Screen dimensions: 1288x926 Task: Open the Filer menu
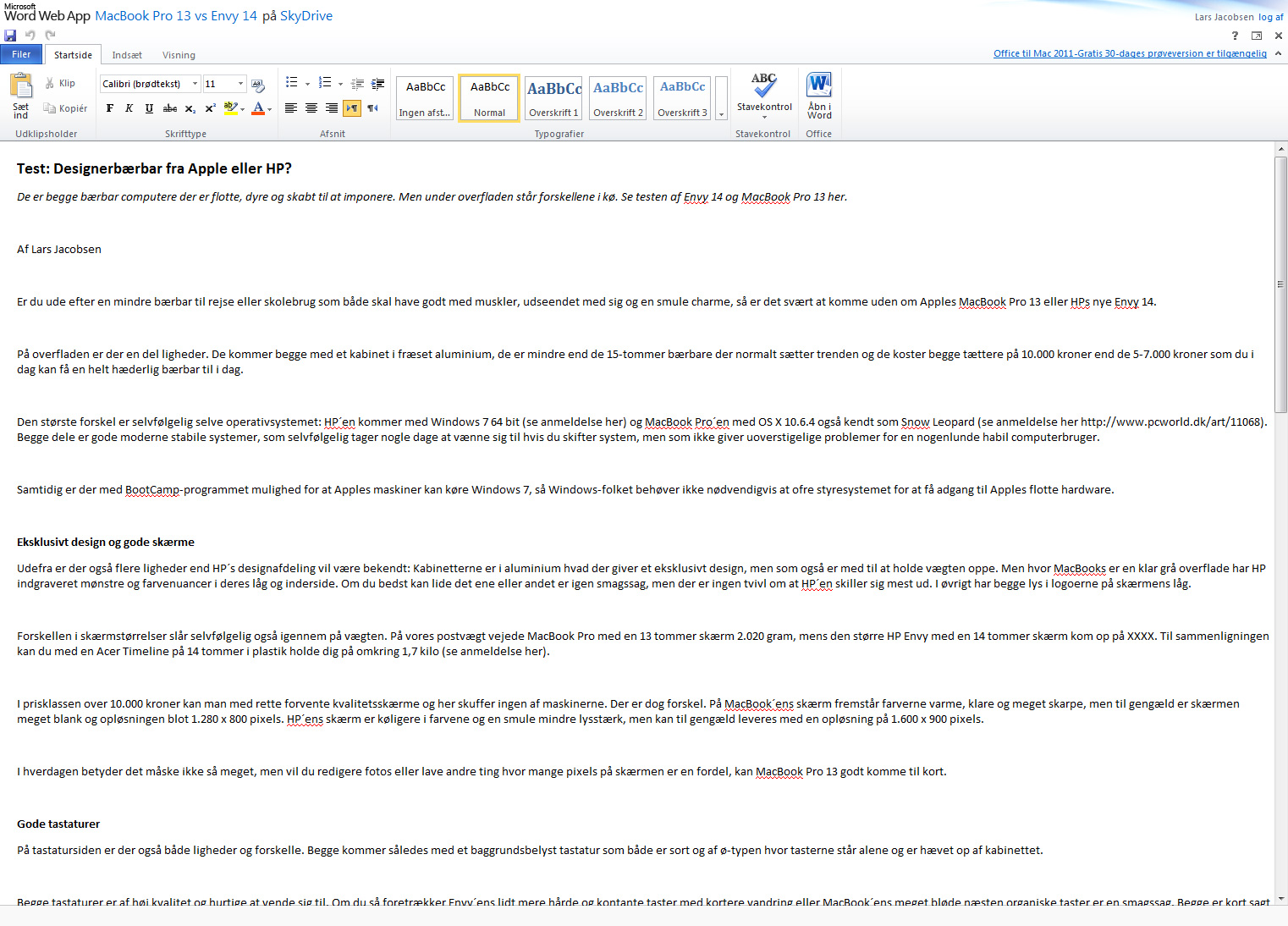click(x=21, y=54)
